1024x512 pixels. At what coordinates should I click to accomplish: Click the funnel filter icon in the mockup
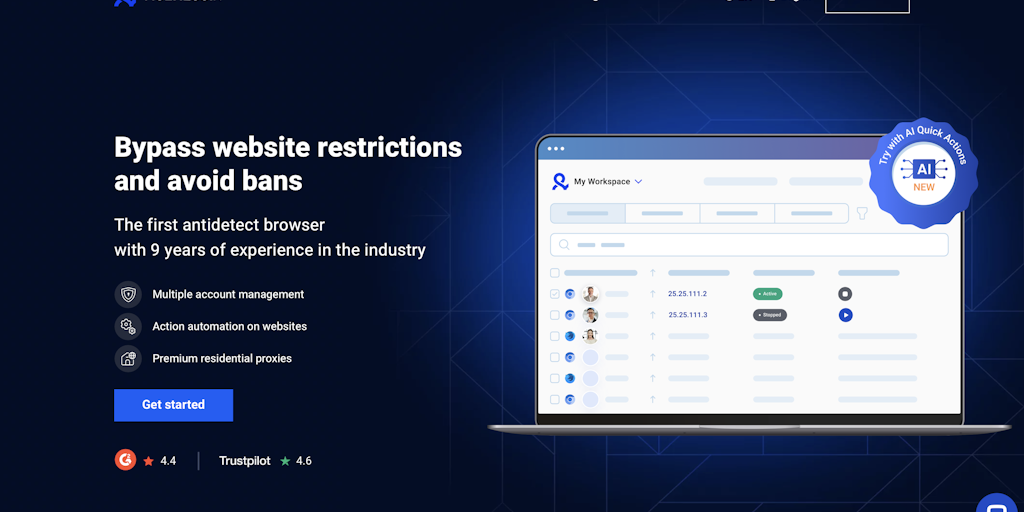coord(862,214)
